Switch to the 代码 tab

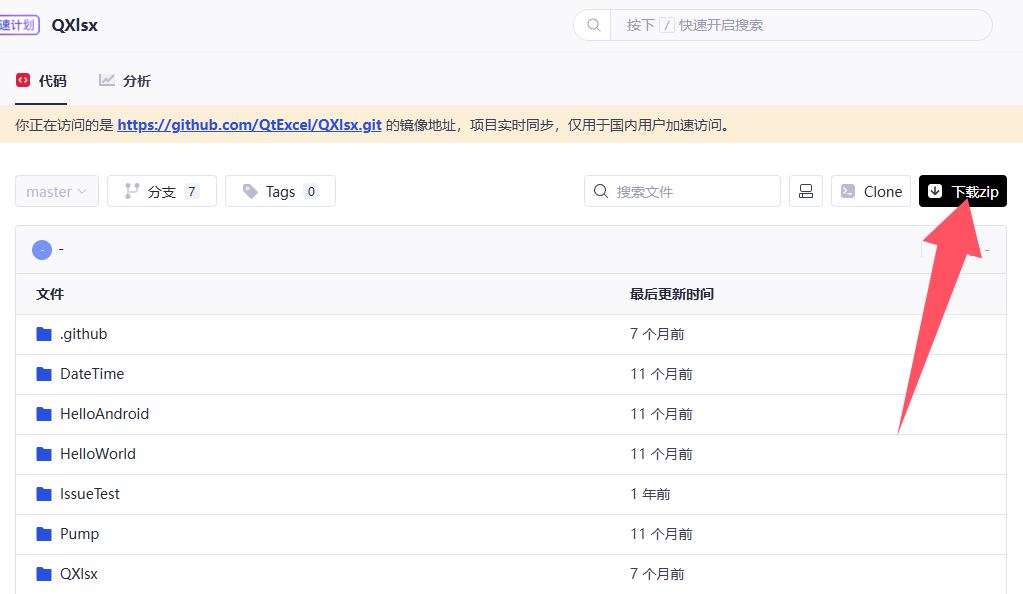41,81
